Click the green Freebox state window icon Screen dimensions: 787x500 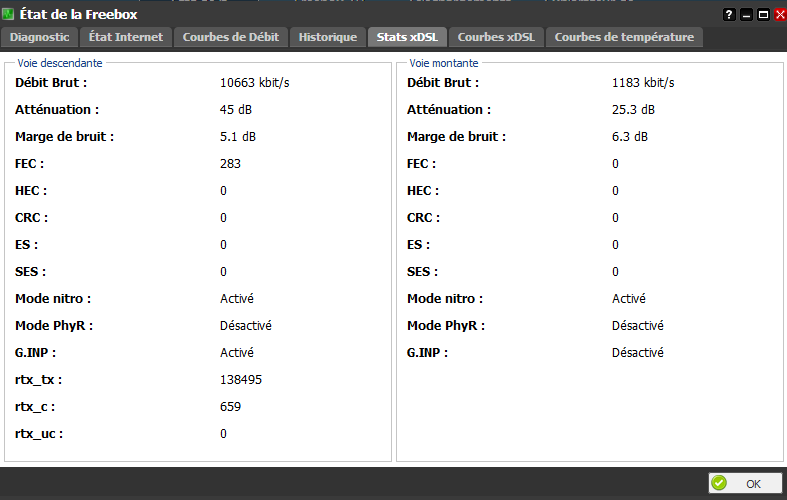pyautogui.click(x=8, y=14)
